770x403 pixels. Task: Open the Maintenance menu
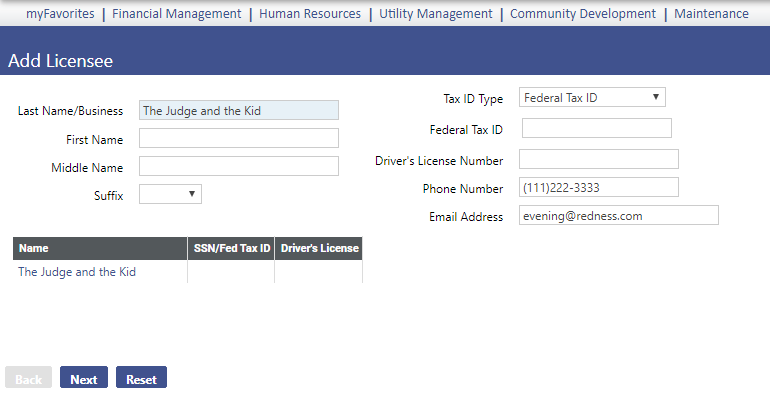tap(710, 14)
